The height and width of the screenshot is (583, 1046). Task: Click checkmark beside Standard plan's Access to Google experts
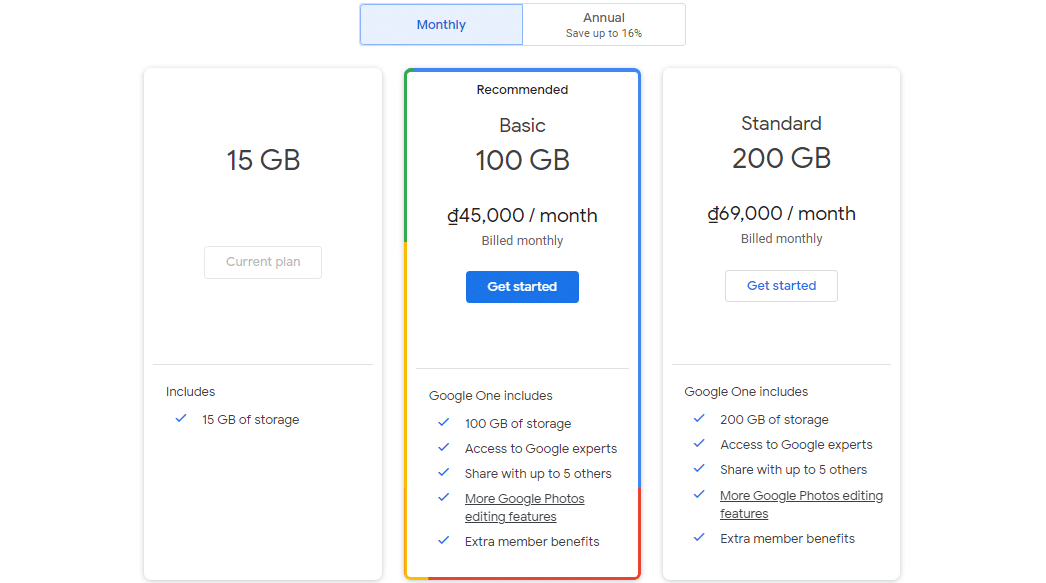pyautogui.click(x=699, y=444)
